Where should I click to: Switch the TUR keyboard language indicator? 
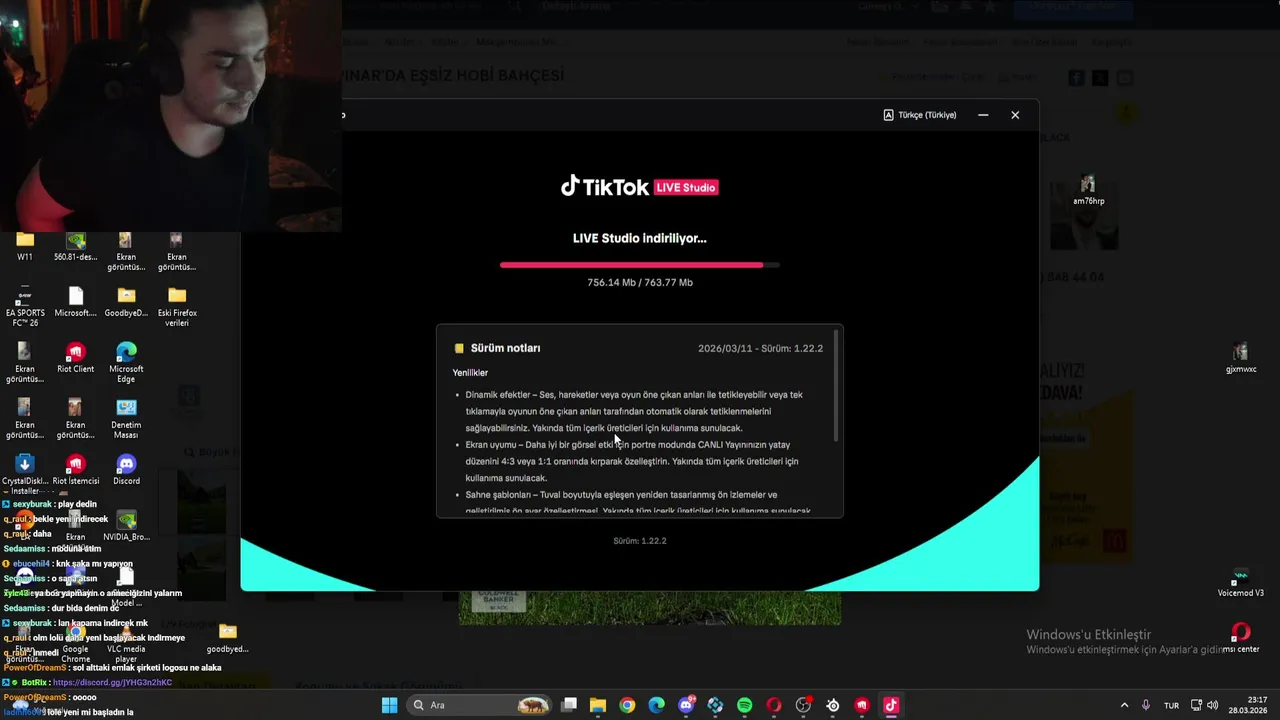pos(1171,705)
